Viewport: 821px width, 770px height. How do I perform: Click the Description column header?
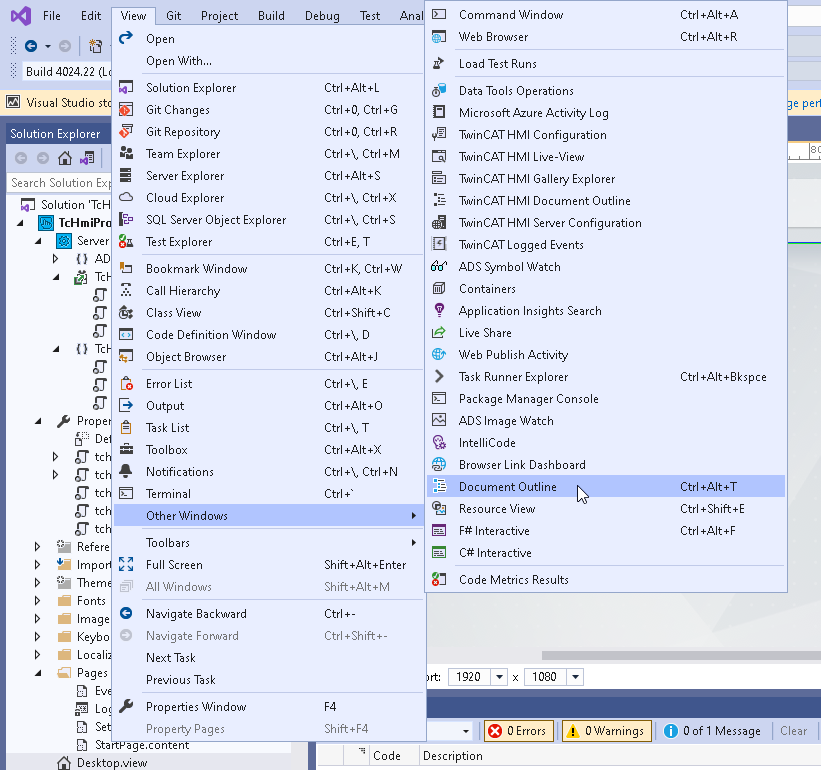point(452,756)
